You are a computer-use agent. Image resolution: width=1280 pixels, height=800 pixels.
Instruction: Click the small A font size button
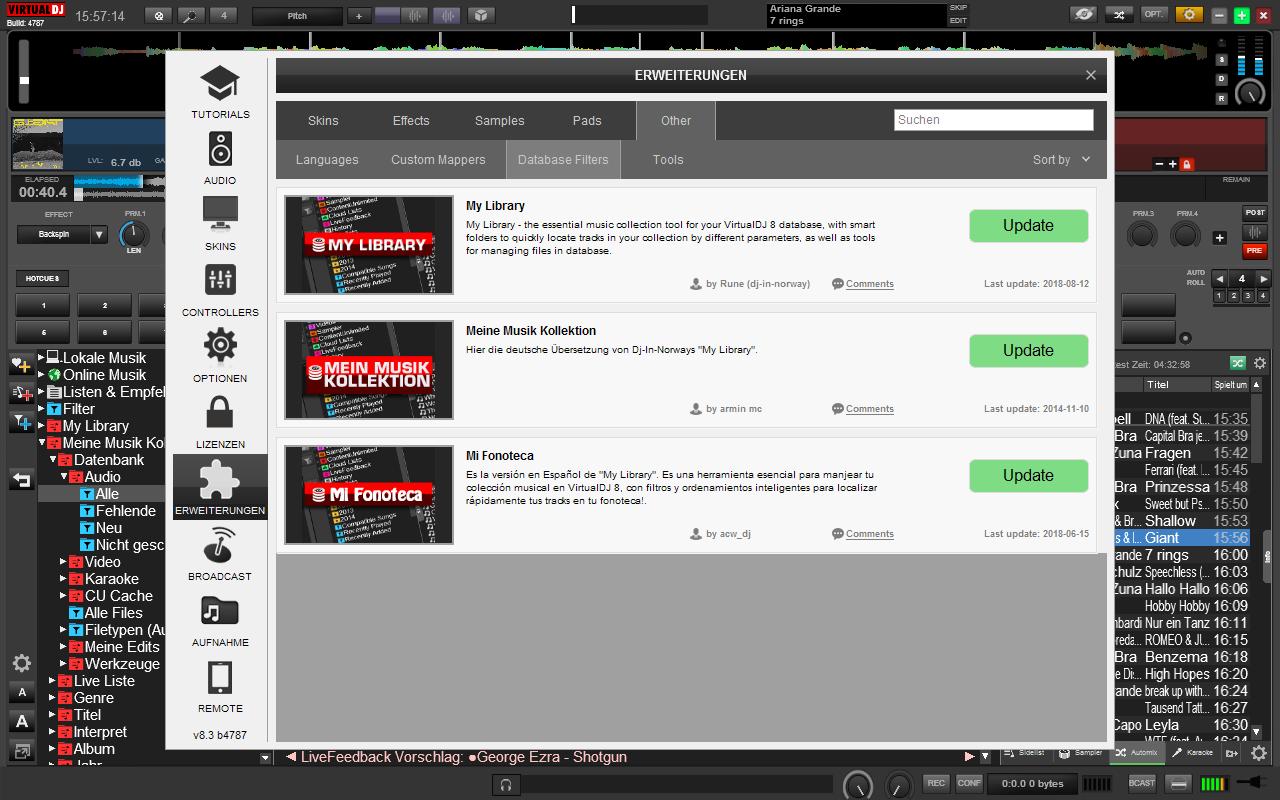point(22,692)
